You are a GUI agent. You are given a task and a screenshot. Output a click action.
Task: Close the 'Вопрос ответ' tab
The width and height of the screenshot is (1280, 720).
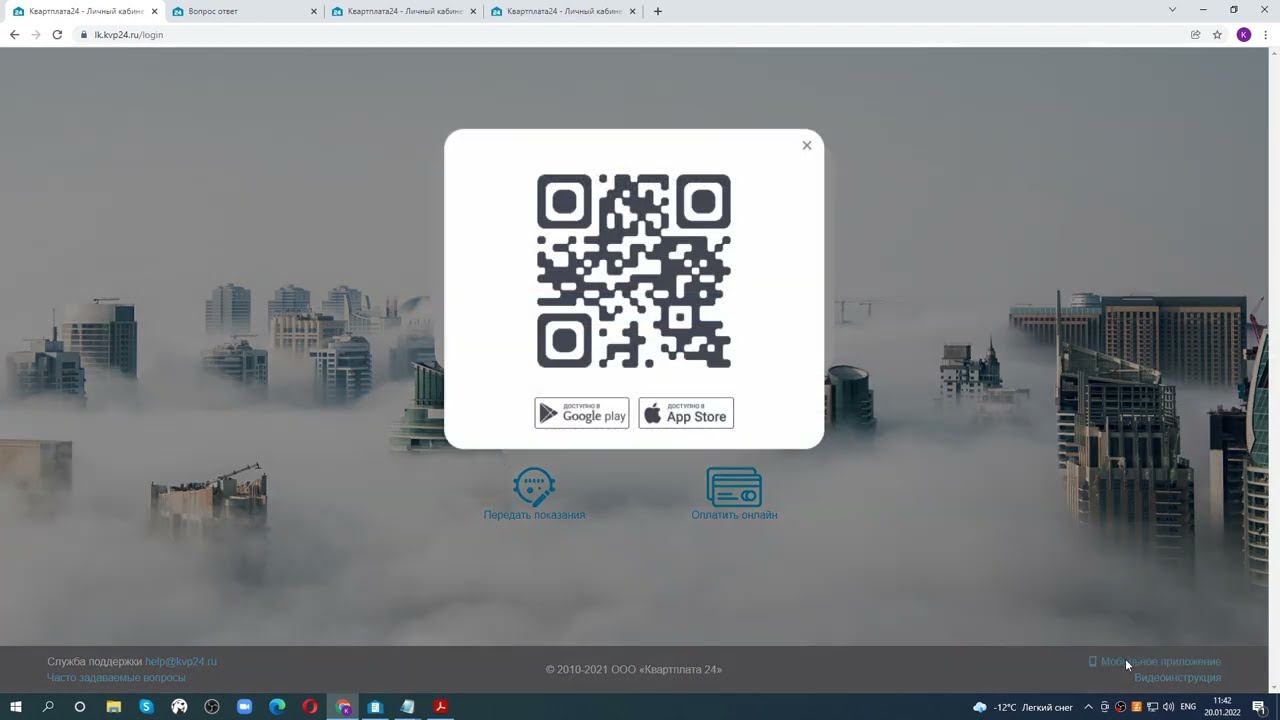click(x=314, y=12)
